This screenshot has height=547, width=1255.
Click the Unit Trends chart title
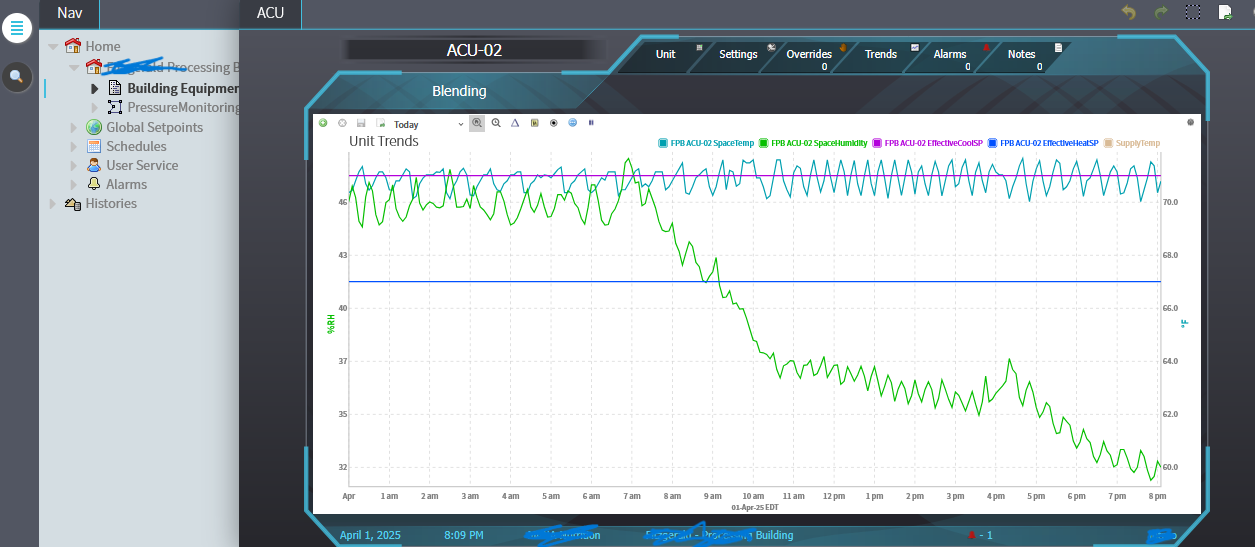(x=384, y=141)
